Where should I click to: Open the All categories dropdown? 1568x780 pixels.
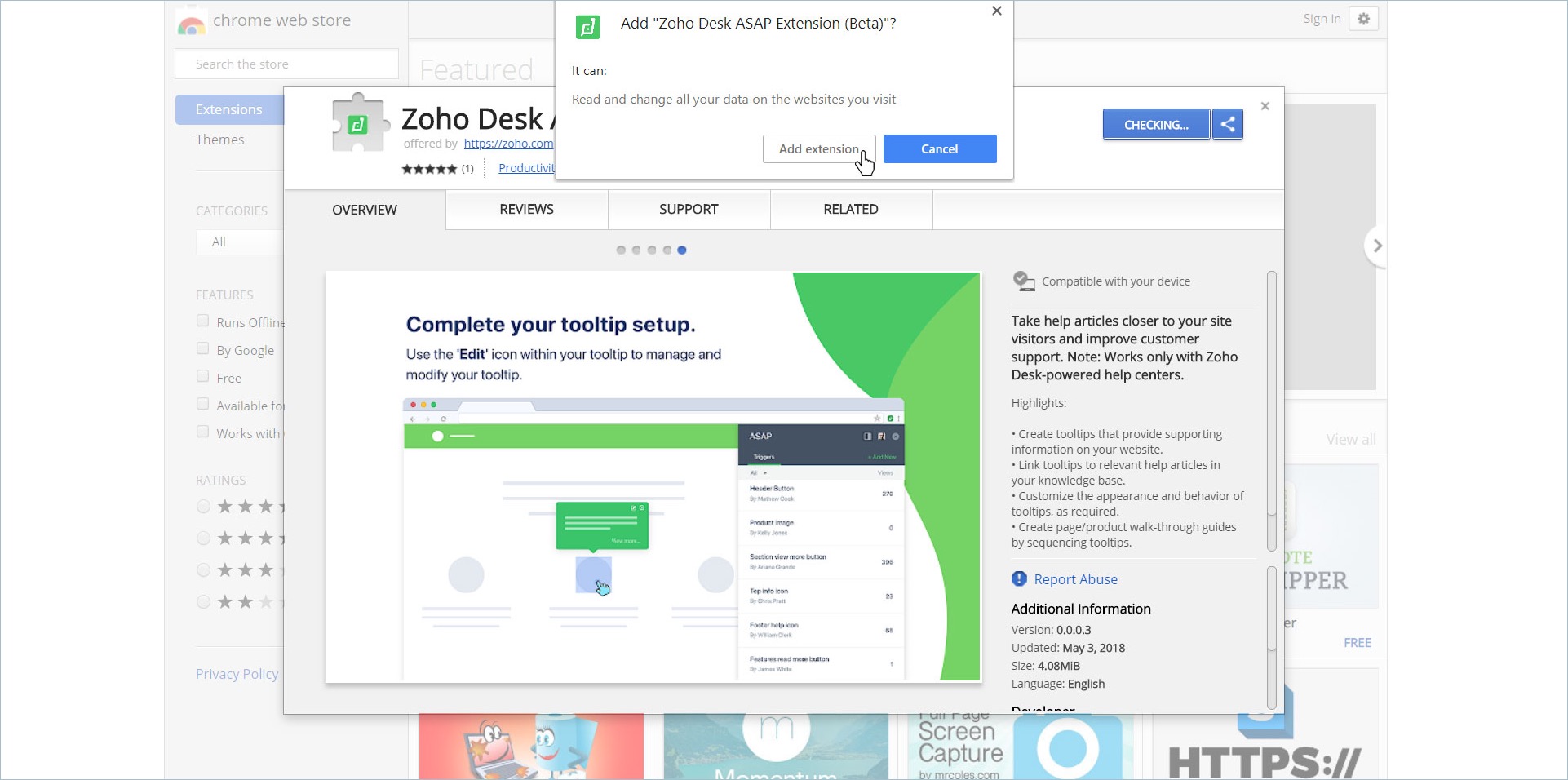click(x=240, y=242)
